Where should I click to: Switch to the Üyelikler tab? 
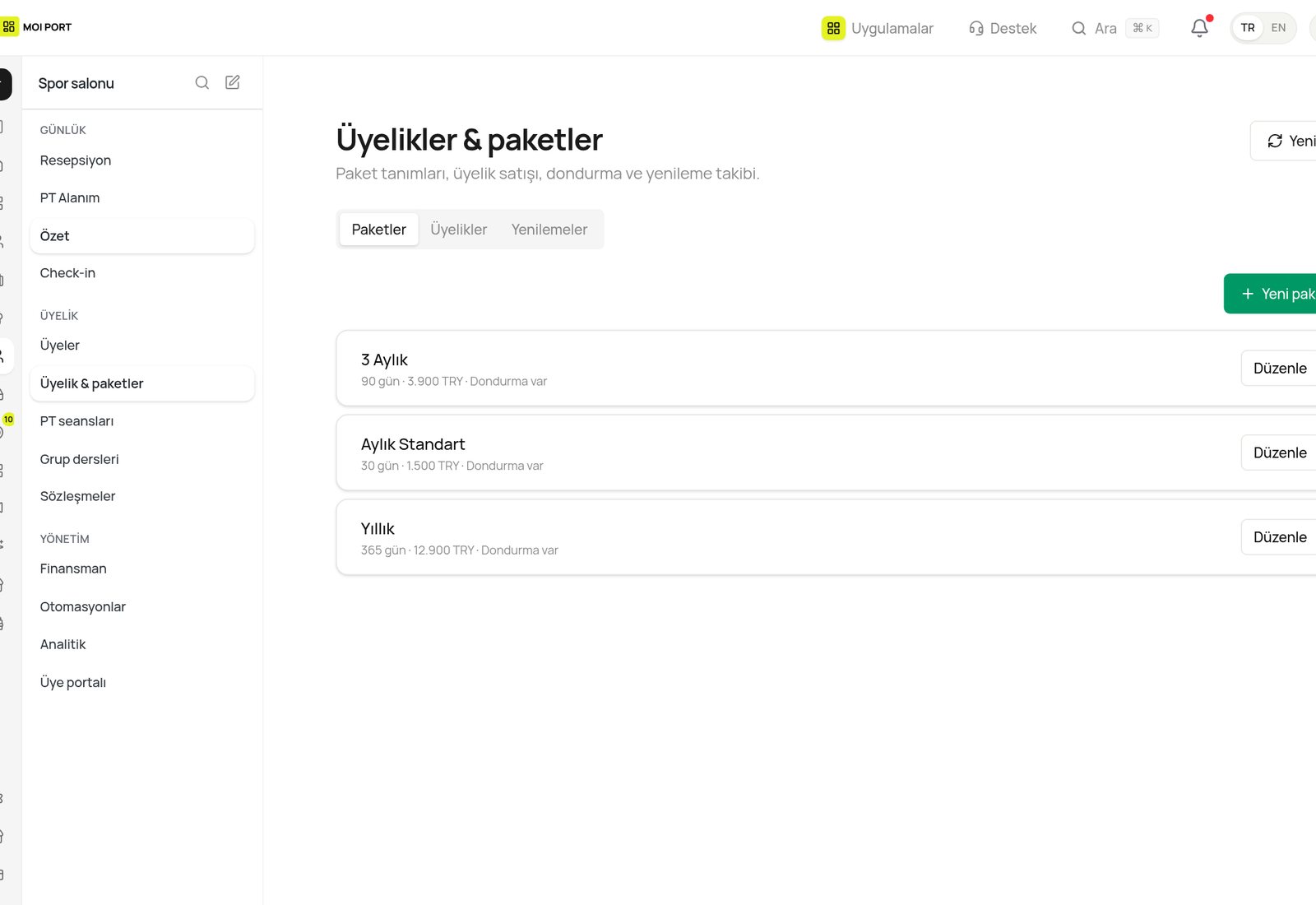coord(459,230)
